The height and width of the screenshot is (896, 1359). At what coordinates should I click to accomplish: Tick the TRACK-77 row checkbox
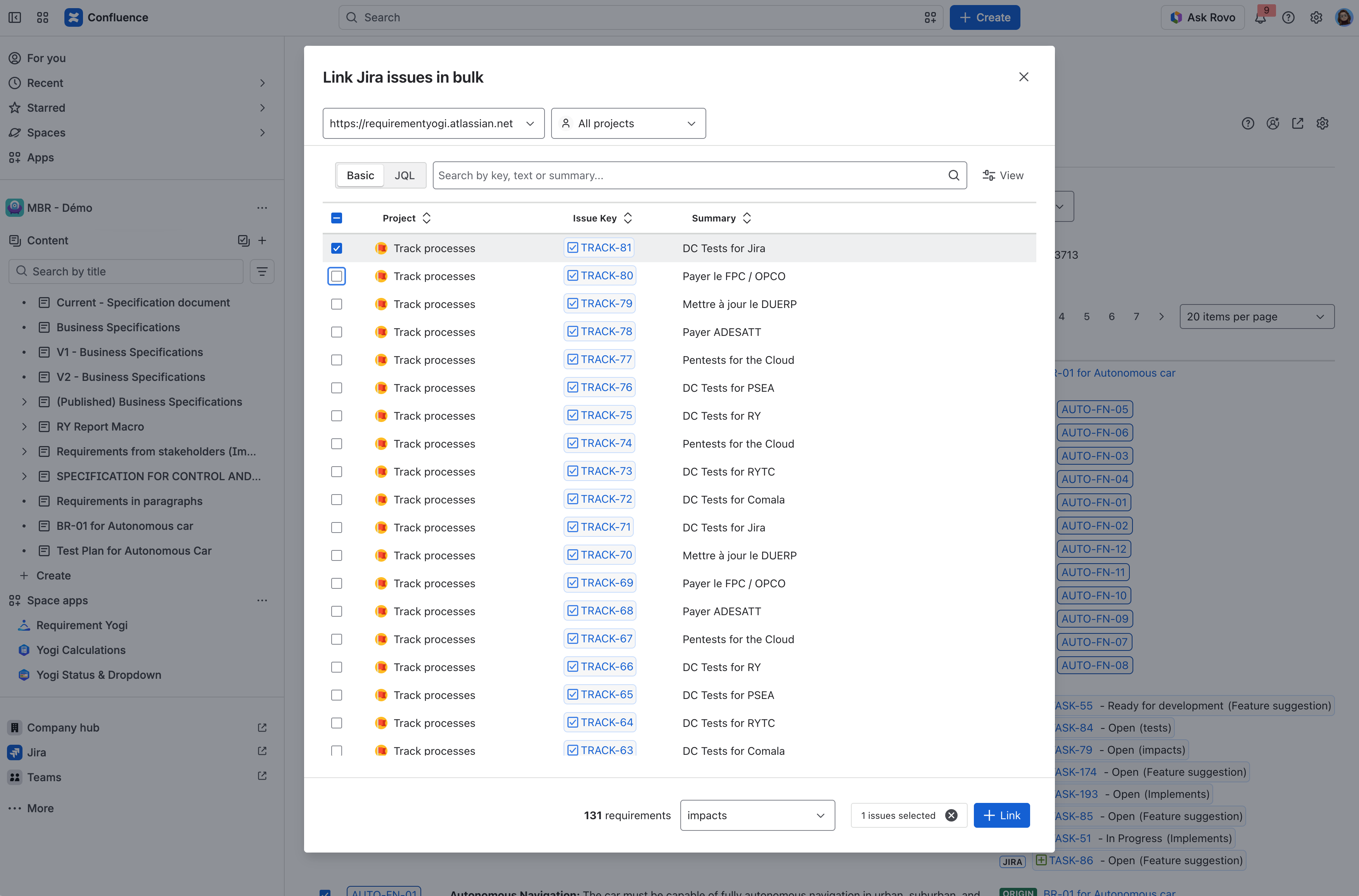coord(337,360)
